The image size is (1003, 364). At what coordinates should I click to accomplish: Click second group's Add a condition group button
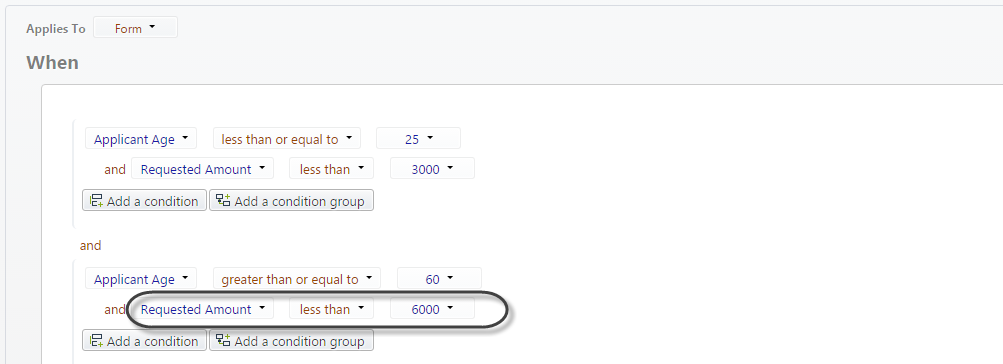292,340
